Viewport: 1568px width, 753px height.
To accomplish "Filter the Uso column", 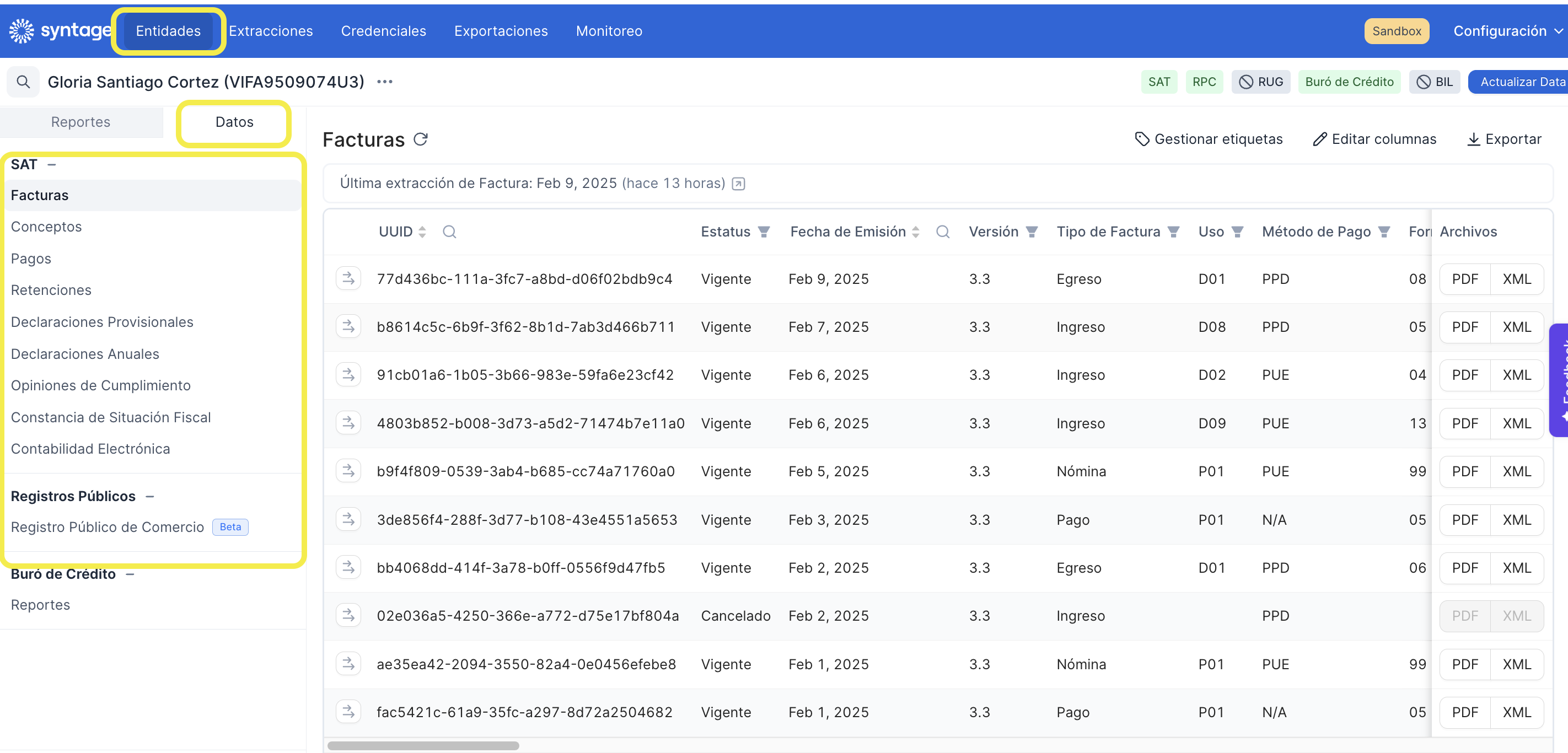I will click(1238, 232).
